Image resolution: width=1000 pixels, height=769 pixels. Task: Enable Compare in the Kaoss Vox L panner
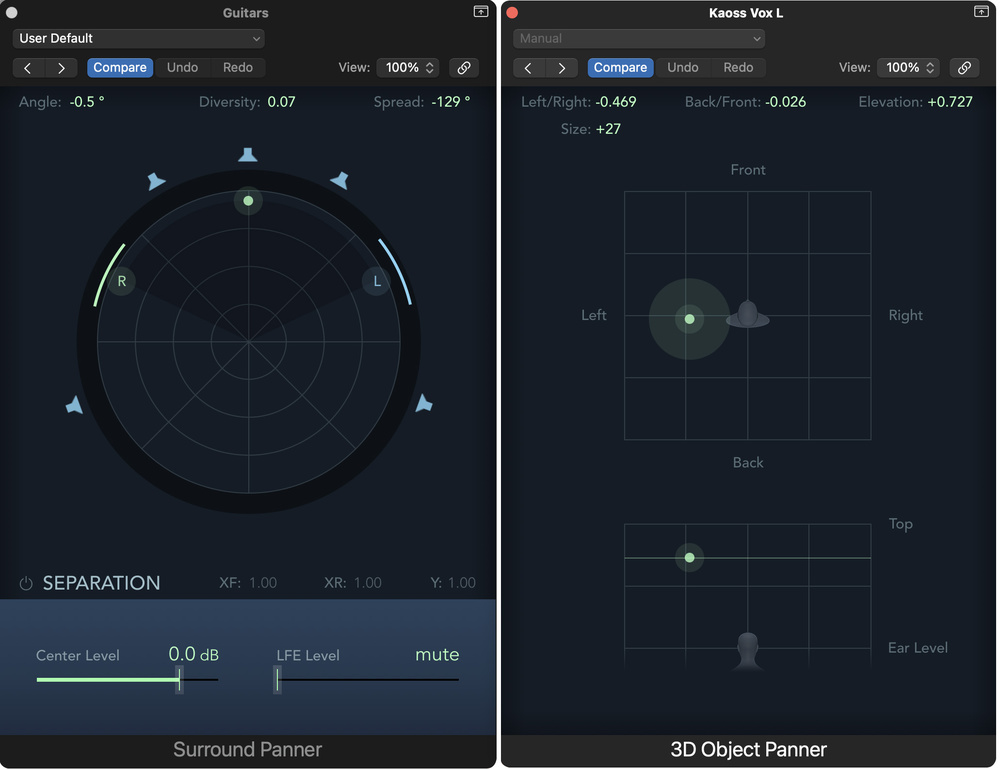[620, 67]
